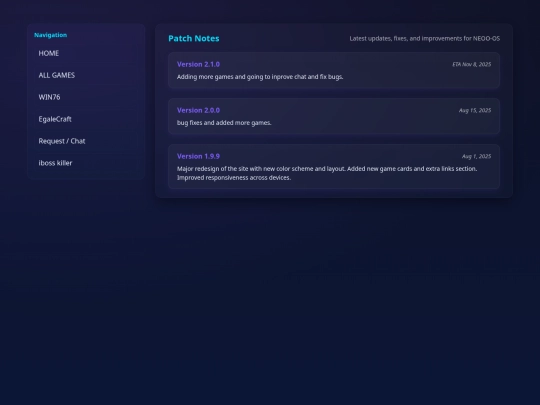
Task: Select the Version 2.1.0 heading
Action: [x=198, y=64]
